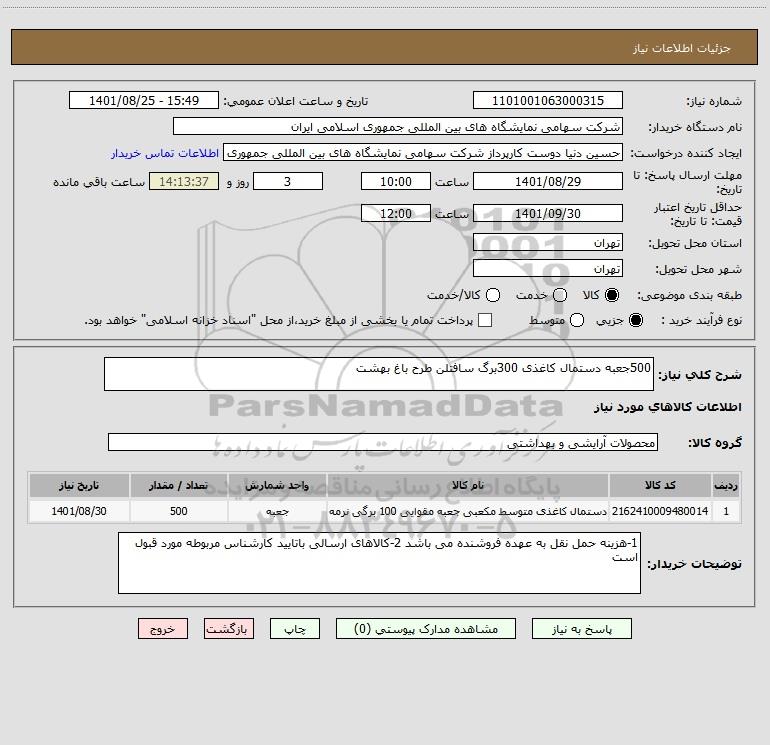Click the response time field 10:00

click(x=396, y=181)
